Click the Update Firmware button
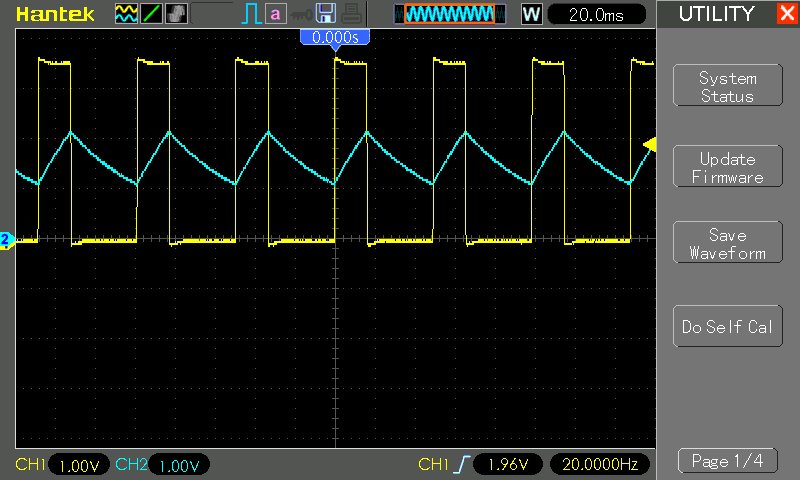The image size is (800, 480). tap(728, 166)
